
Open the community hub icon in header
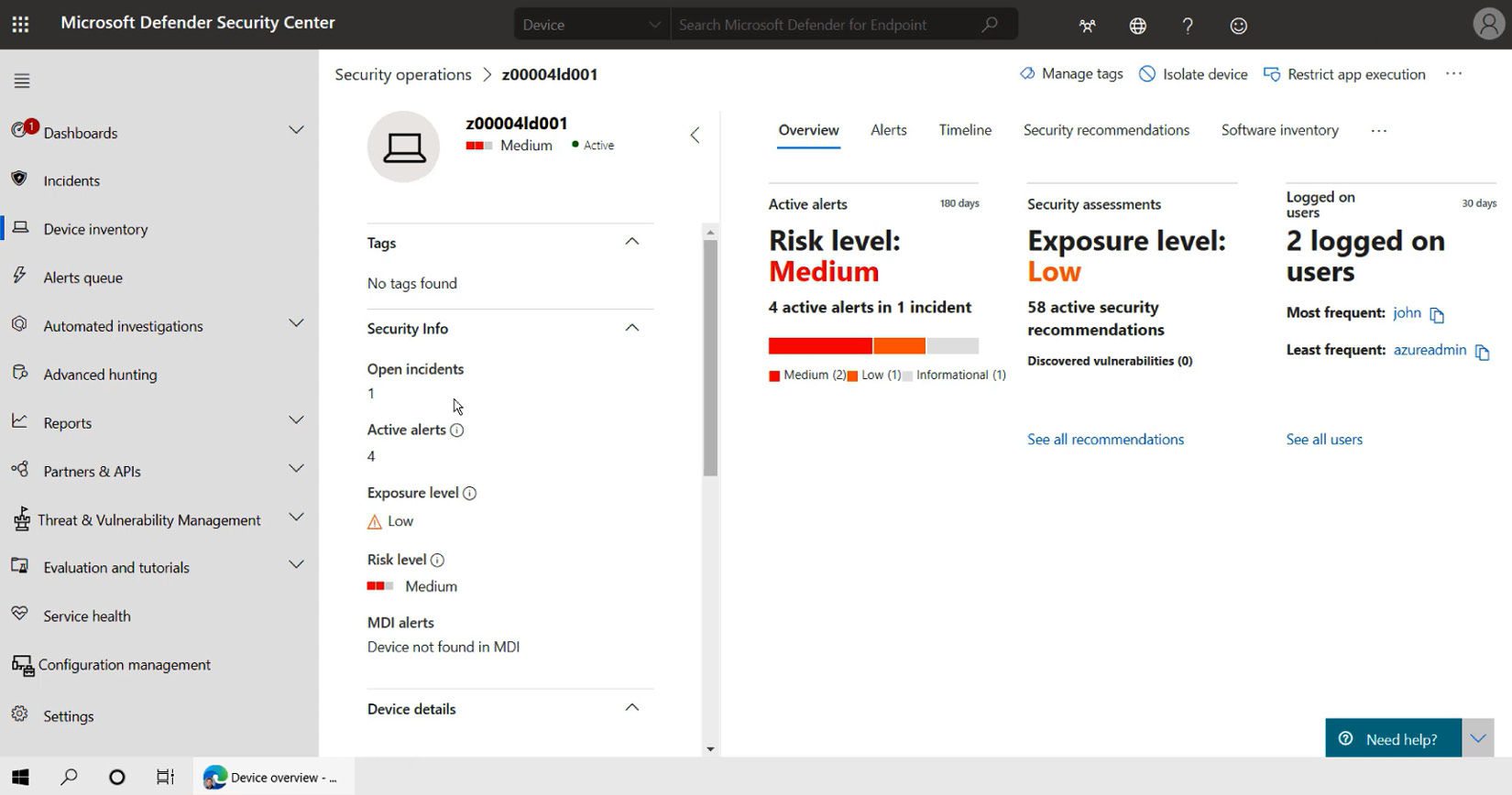coord(1088,26)
